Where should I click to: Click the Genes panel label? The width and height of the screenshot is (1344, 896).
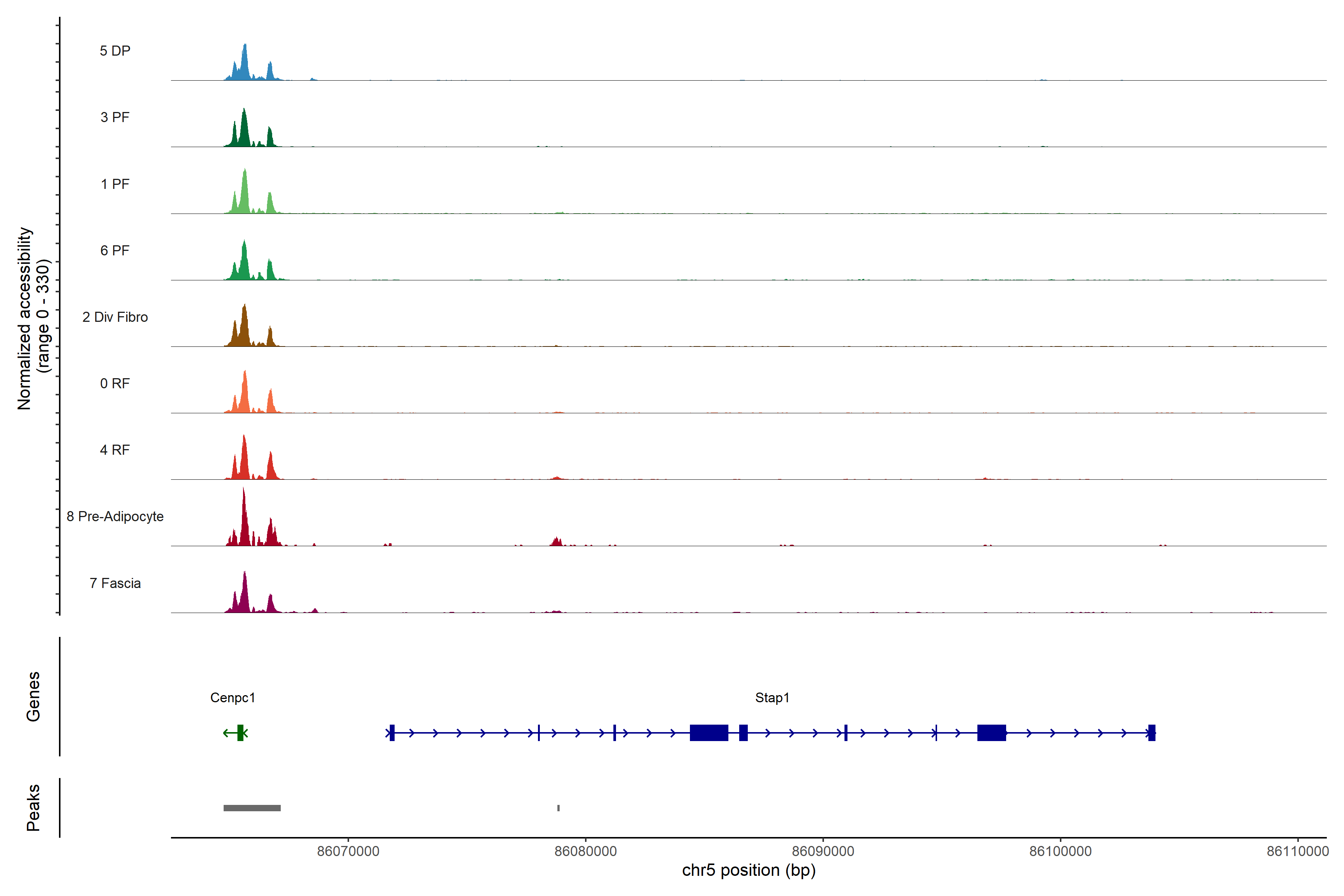click(33, 696)
